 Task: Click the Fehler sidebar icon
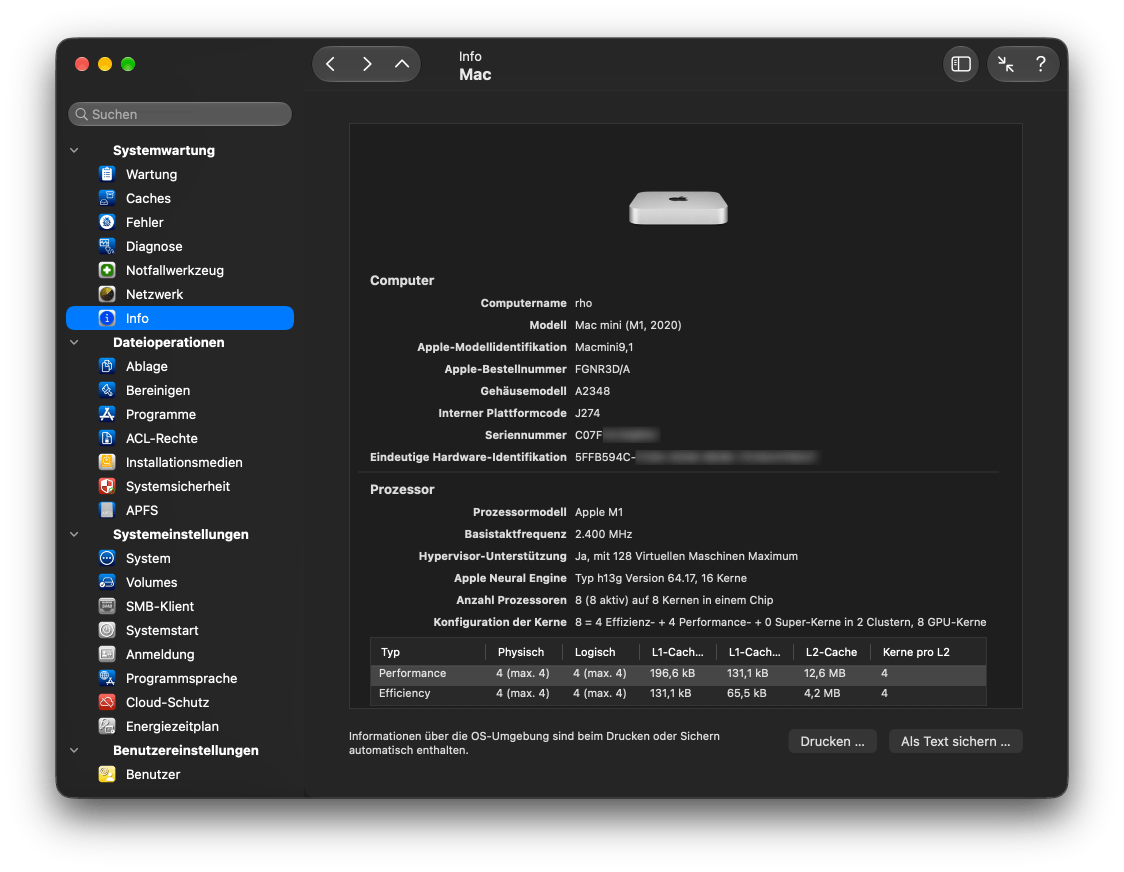point(107,222)
